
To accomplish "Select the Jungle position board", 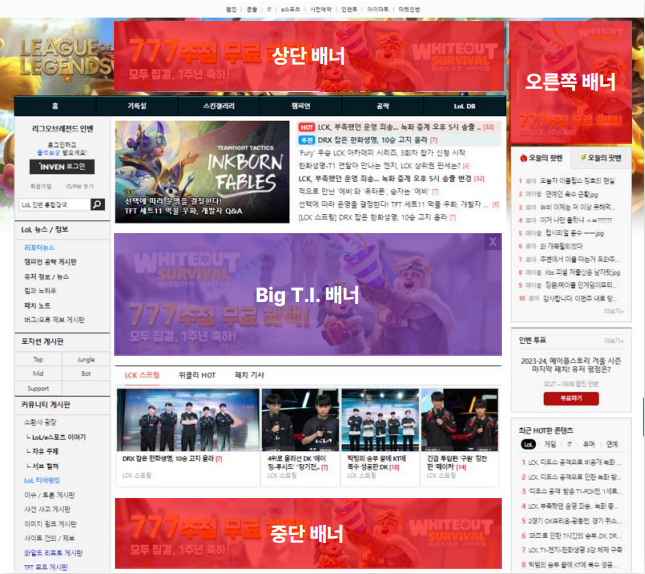I will 86,360.
